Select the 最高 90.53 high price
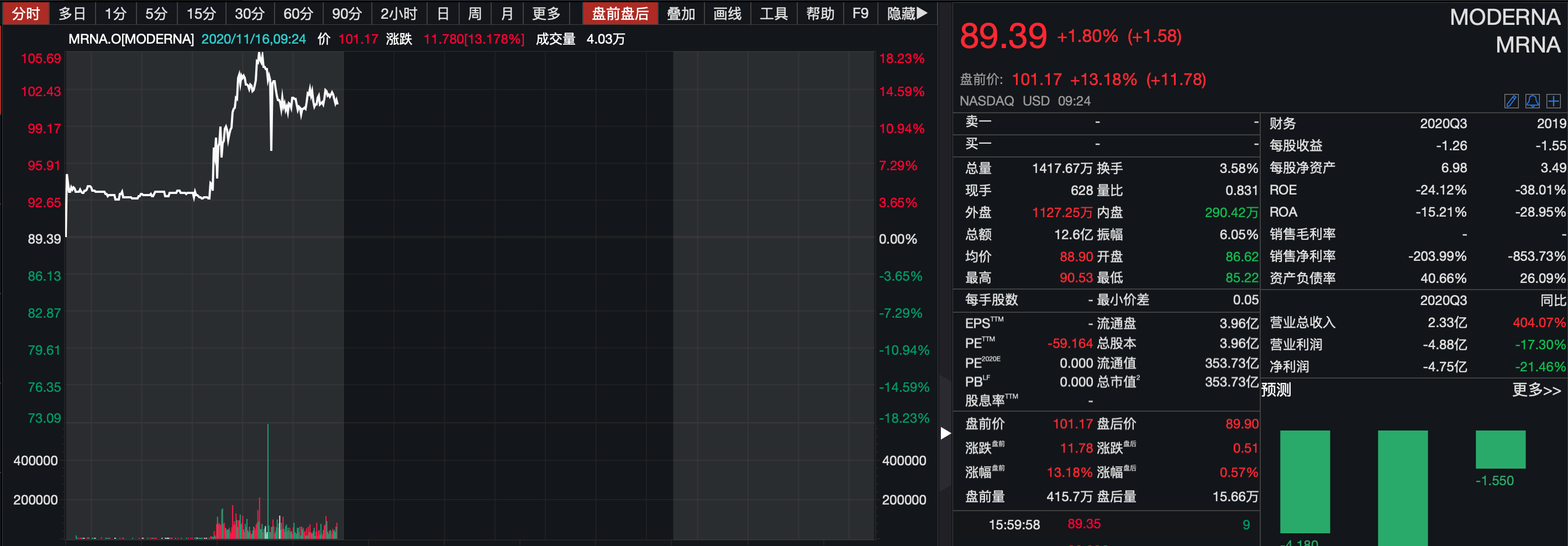This screenshot has height=546, width=1568. click(1076, 278)
